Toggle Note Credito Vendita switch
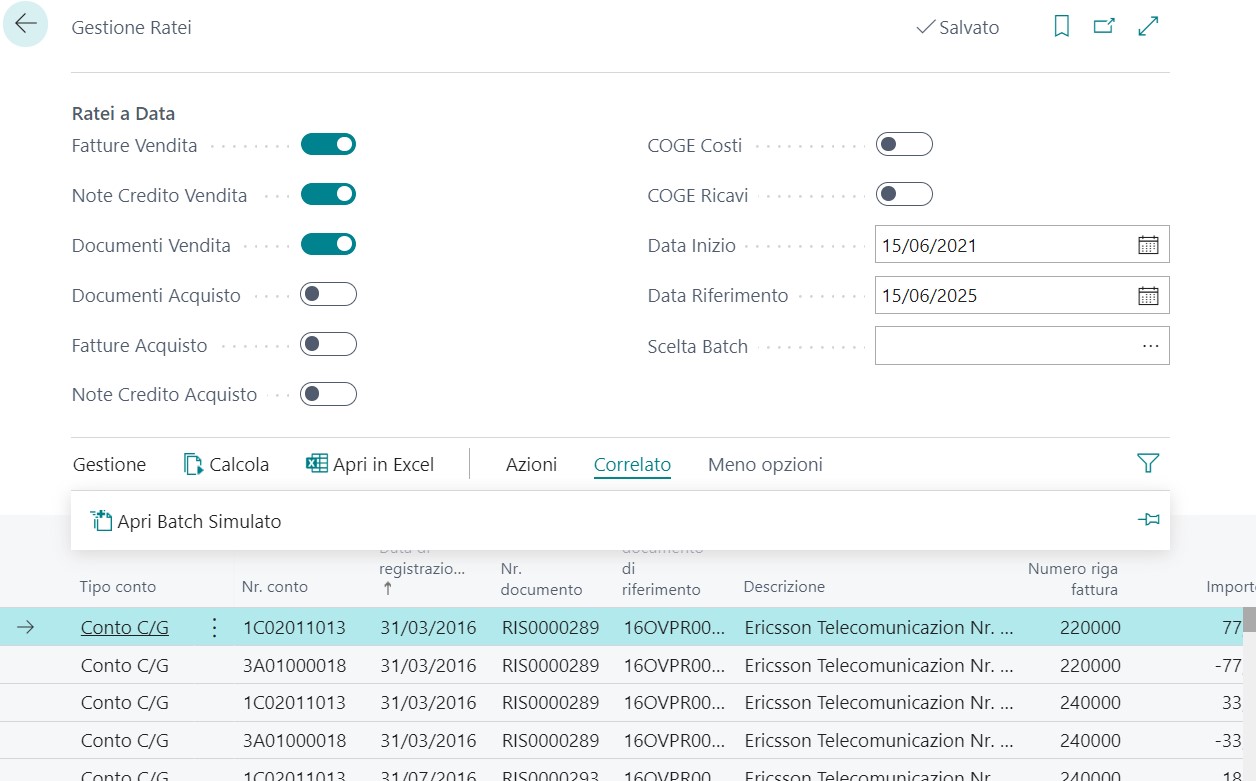Viewport: 1256px width, 781px height. click(328, 194)
